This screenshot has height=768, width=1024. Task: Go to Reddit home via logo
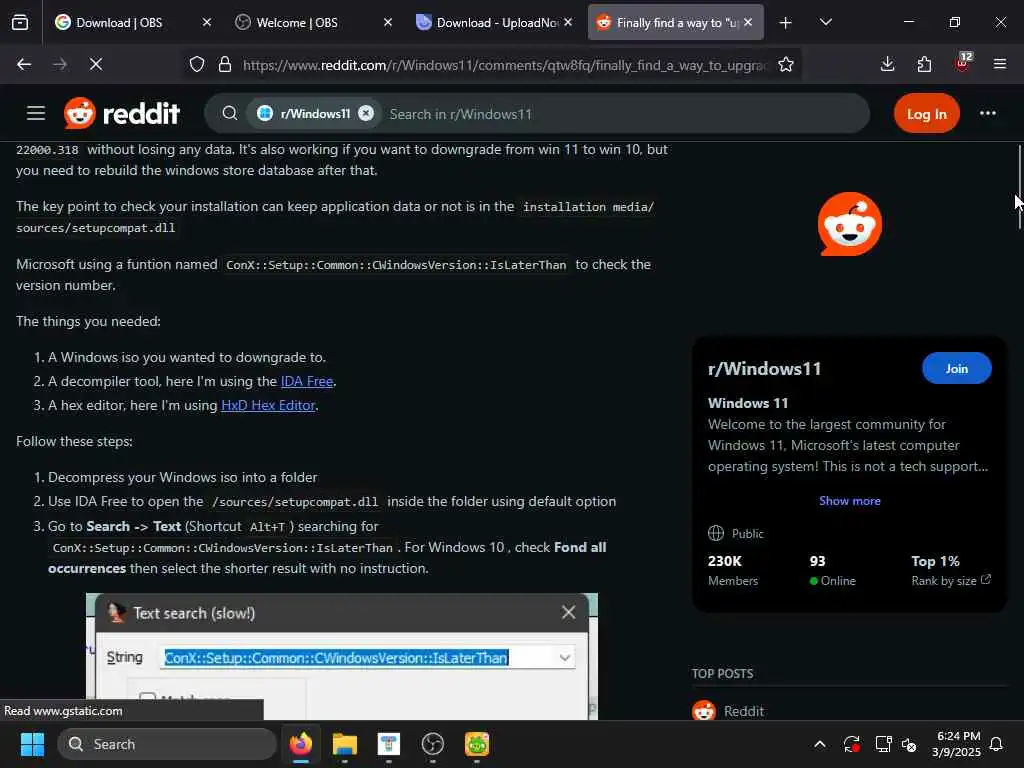click(x=122, y=114)
